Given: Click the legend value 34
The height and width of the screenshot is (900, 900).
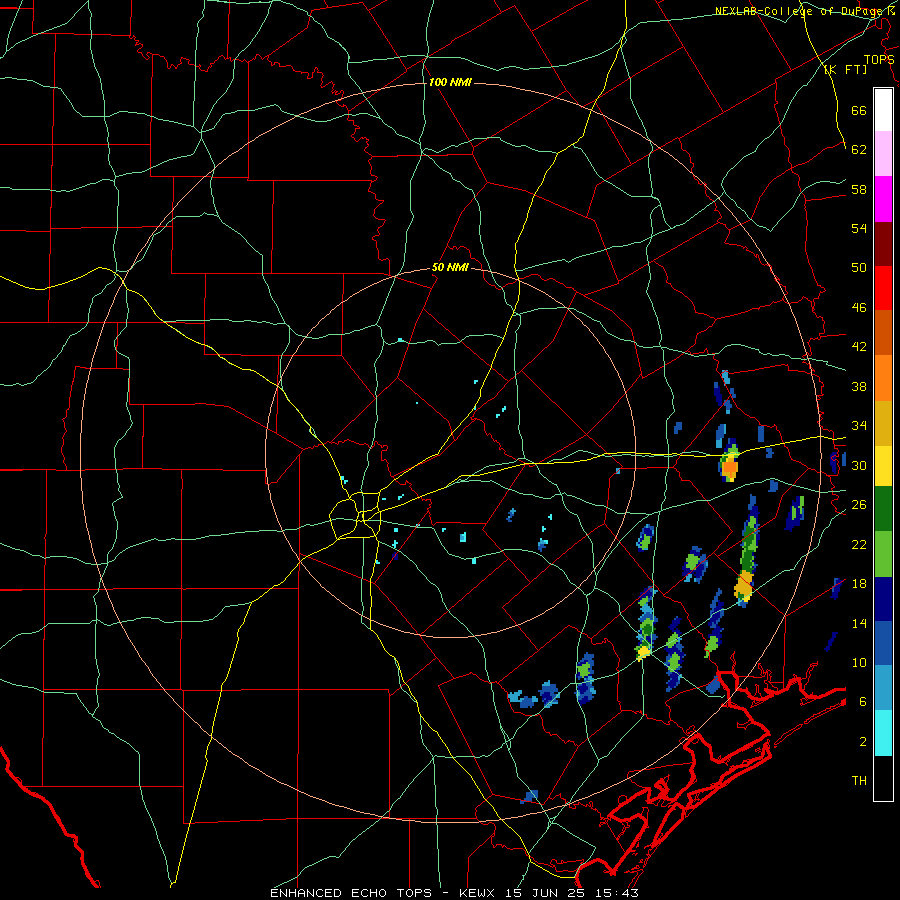Looking at the screenshot, I should click(x=859, y=426).
